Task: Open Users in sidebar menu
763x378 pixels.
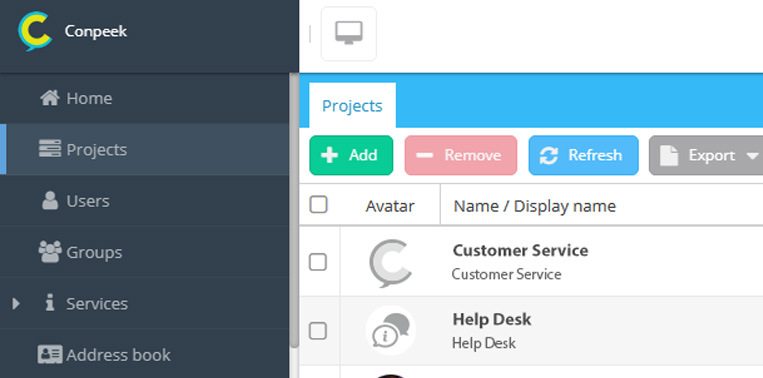Action: pos(144,200)
